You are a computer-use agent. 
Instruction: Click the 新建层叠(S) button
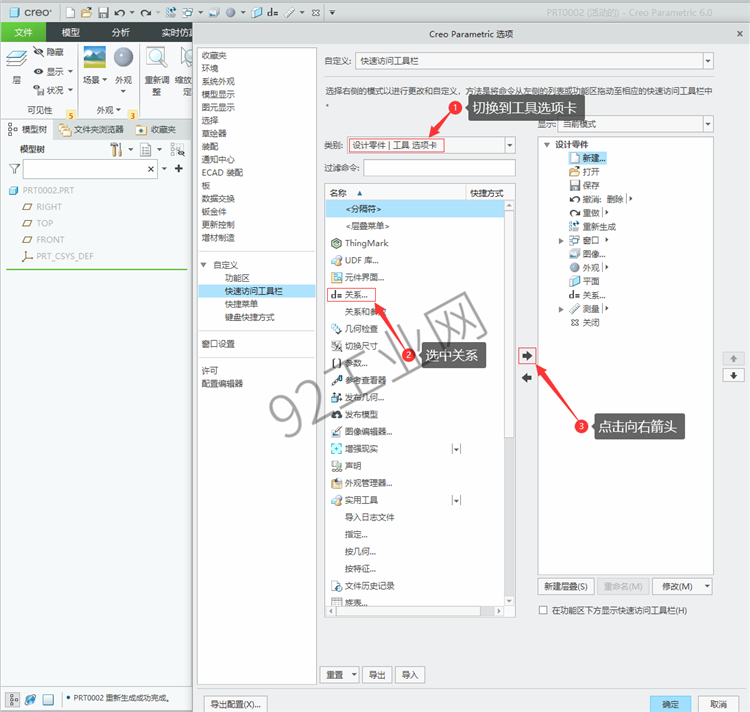(566, 586)
